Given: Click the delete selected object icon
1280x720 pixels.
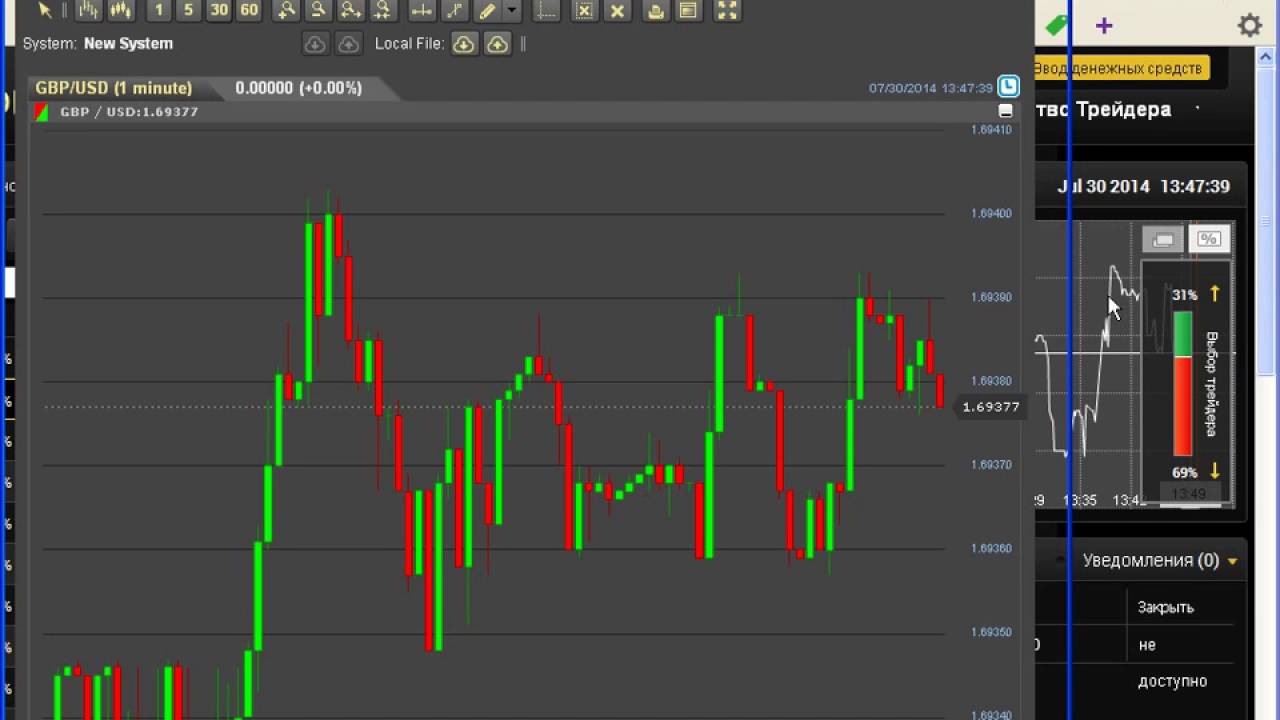Looking at the screenshot, I should coord(585,10).
